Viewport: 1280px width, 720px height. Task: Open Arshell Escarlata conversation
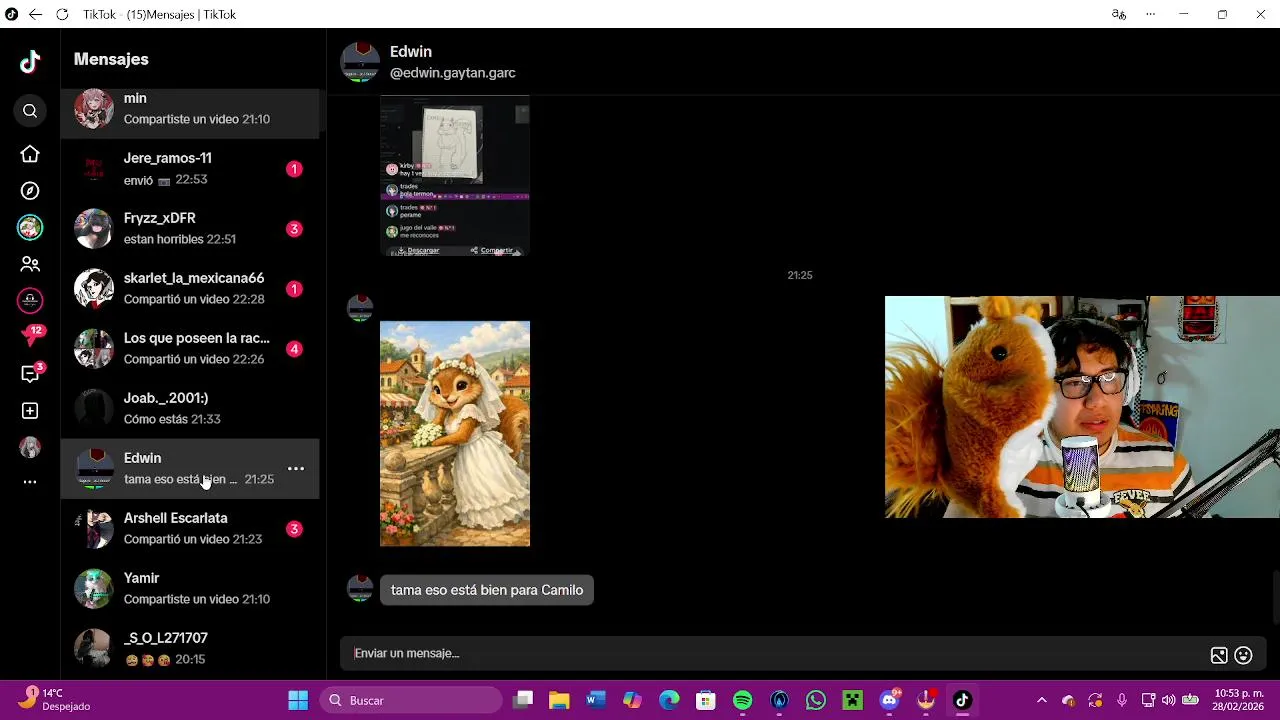coord(190,528)
